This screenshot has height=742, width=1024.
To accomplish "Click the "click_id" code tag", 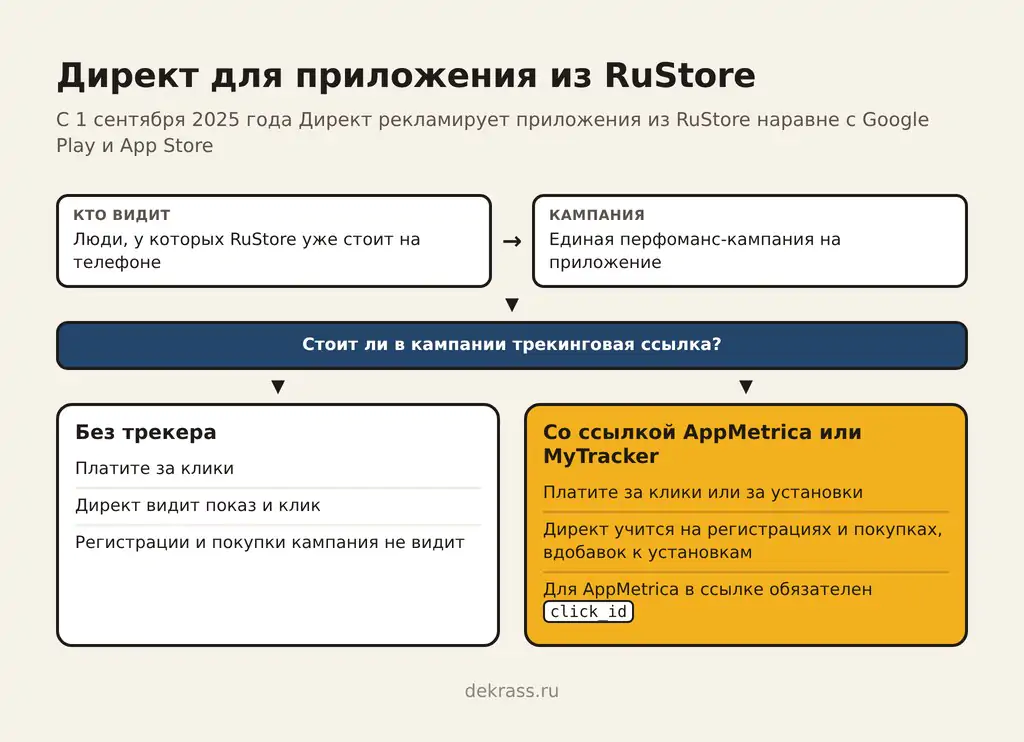I will point(588,612).
